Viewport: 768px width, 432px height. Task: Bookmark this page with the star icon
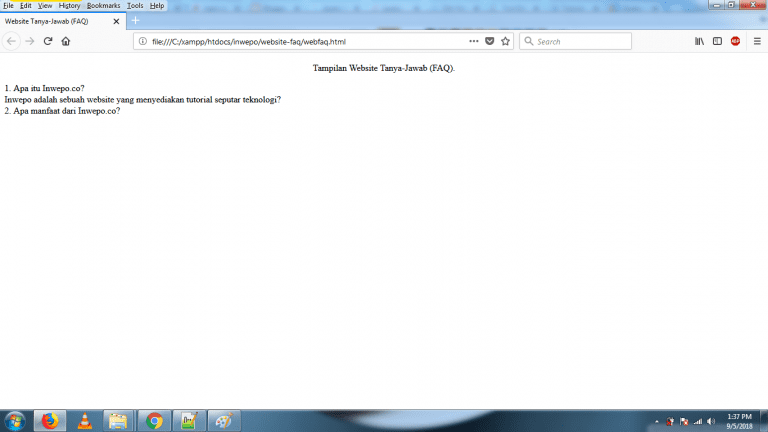coord(505,41)
